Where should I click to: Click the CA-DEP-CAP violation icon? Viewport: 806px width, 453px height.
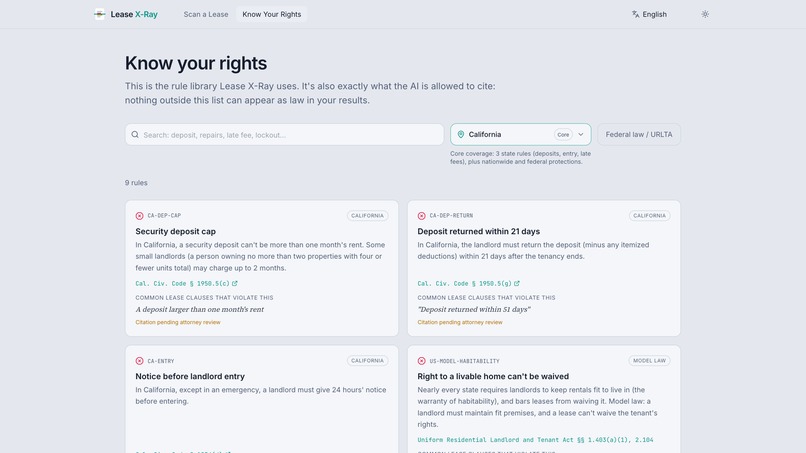pyautogui.click(x=139, y=216)
